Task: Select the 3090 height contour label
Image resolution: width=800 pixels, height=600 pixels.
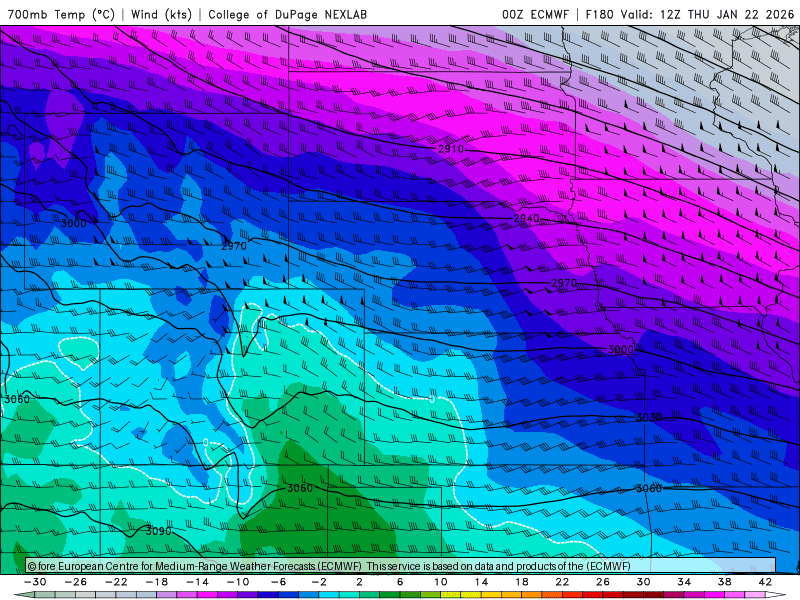Action: click(x=158, y=531)
